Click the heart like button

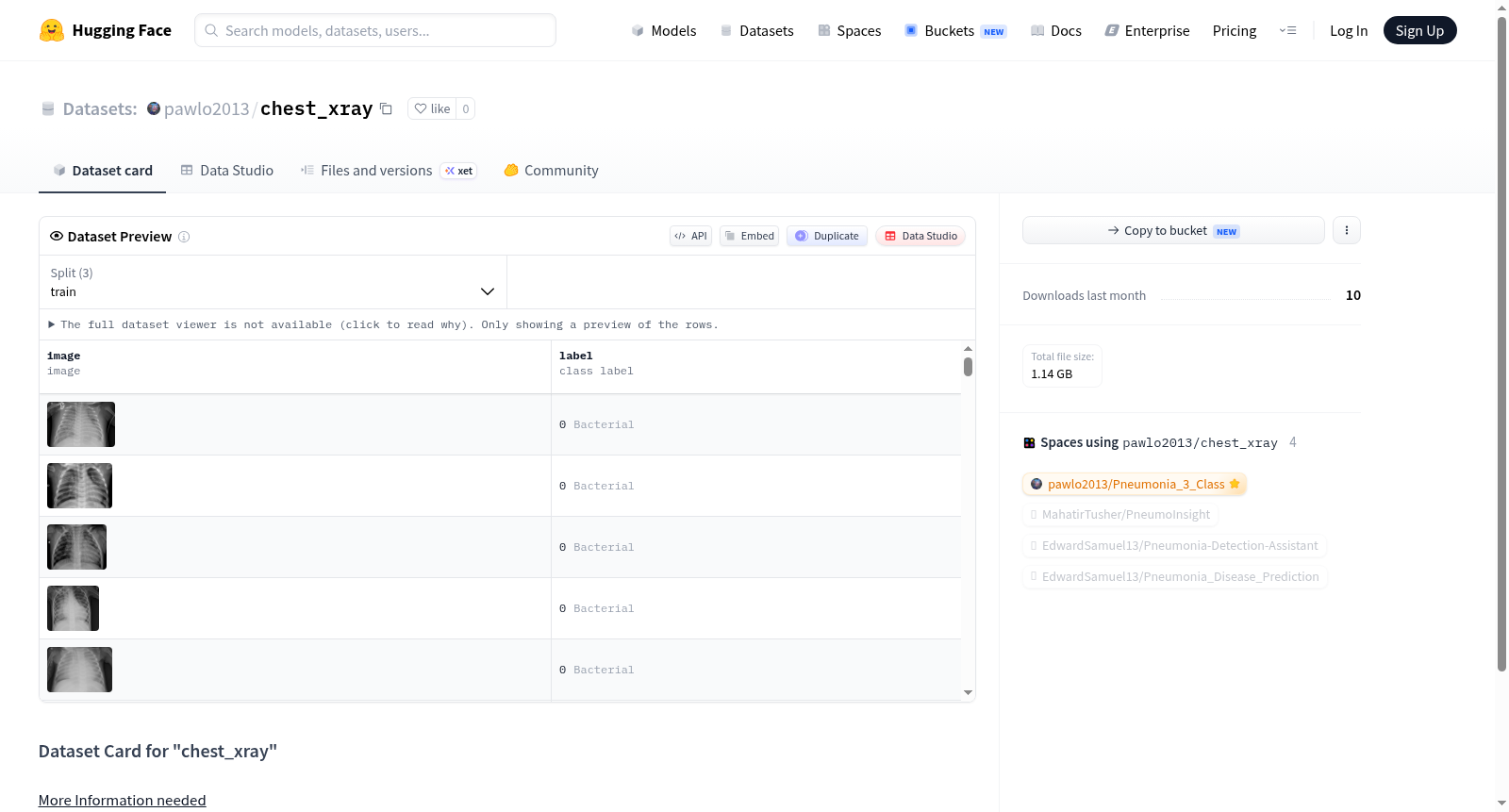(432, 108)
